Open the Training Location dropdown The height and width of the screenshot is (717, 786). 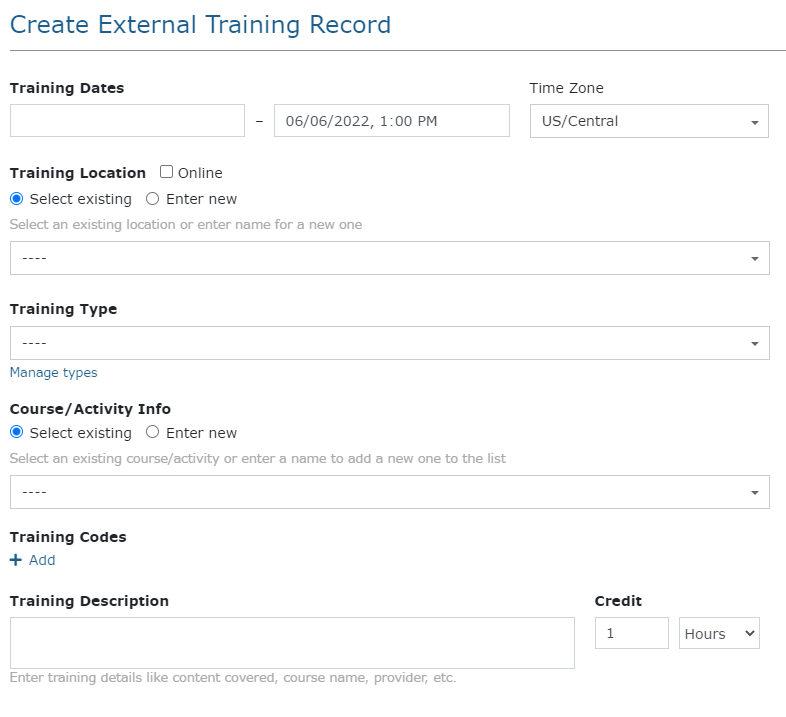click(389, 258)
